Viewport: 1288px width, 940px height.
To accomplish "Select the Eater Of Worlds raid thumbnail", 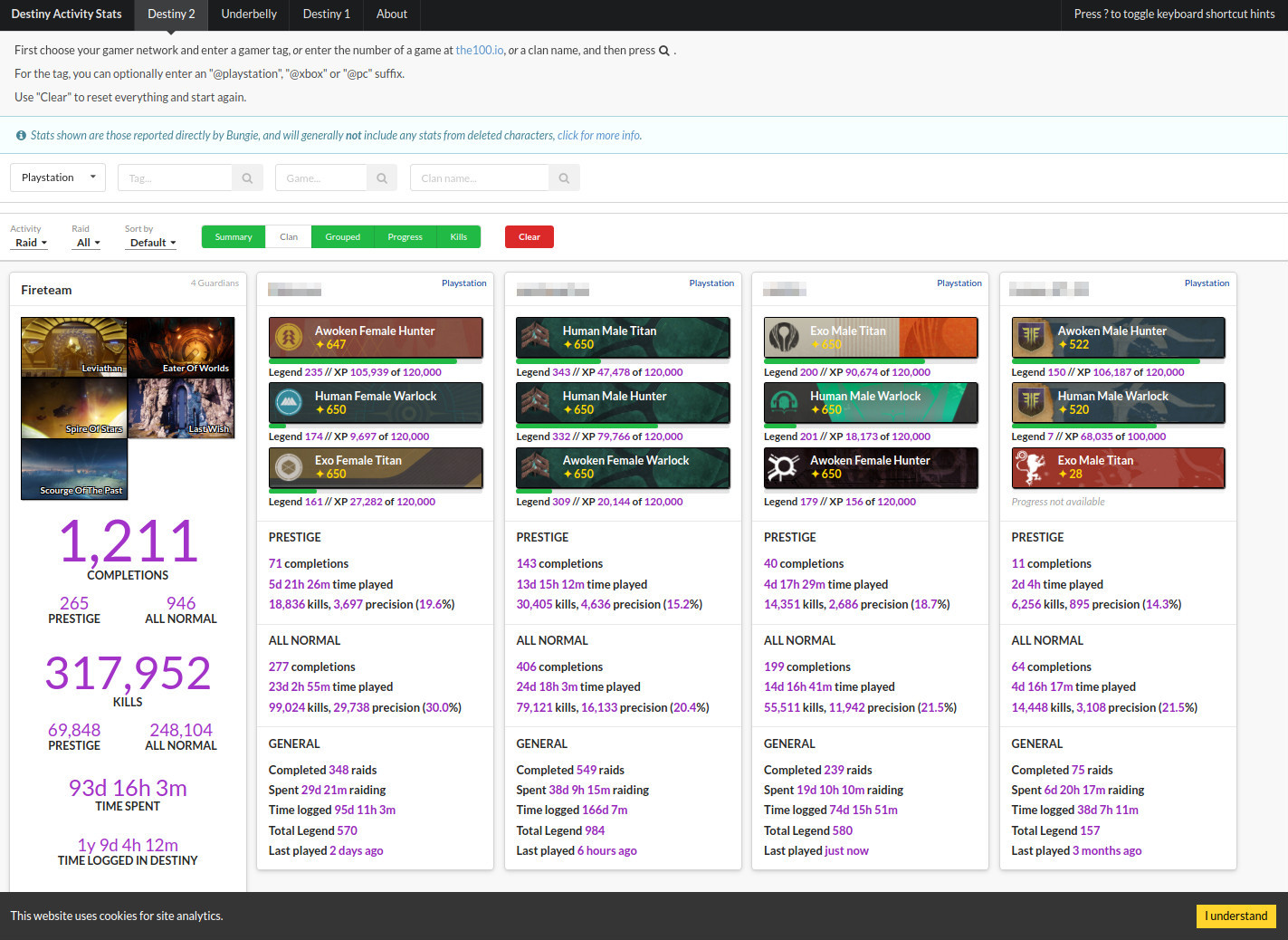I will (181, 347).
